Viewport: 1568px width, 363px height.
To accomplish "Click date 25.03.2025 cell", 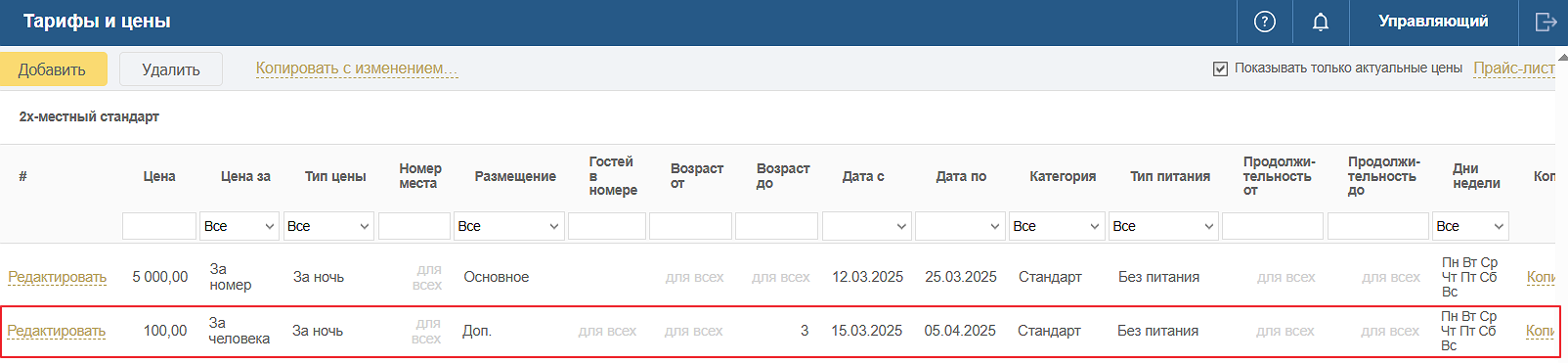I will [961, 277].
